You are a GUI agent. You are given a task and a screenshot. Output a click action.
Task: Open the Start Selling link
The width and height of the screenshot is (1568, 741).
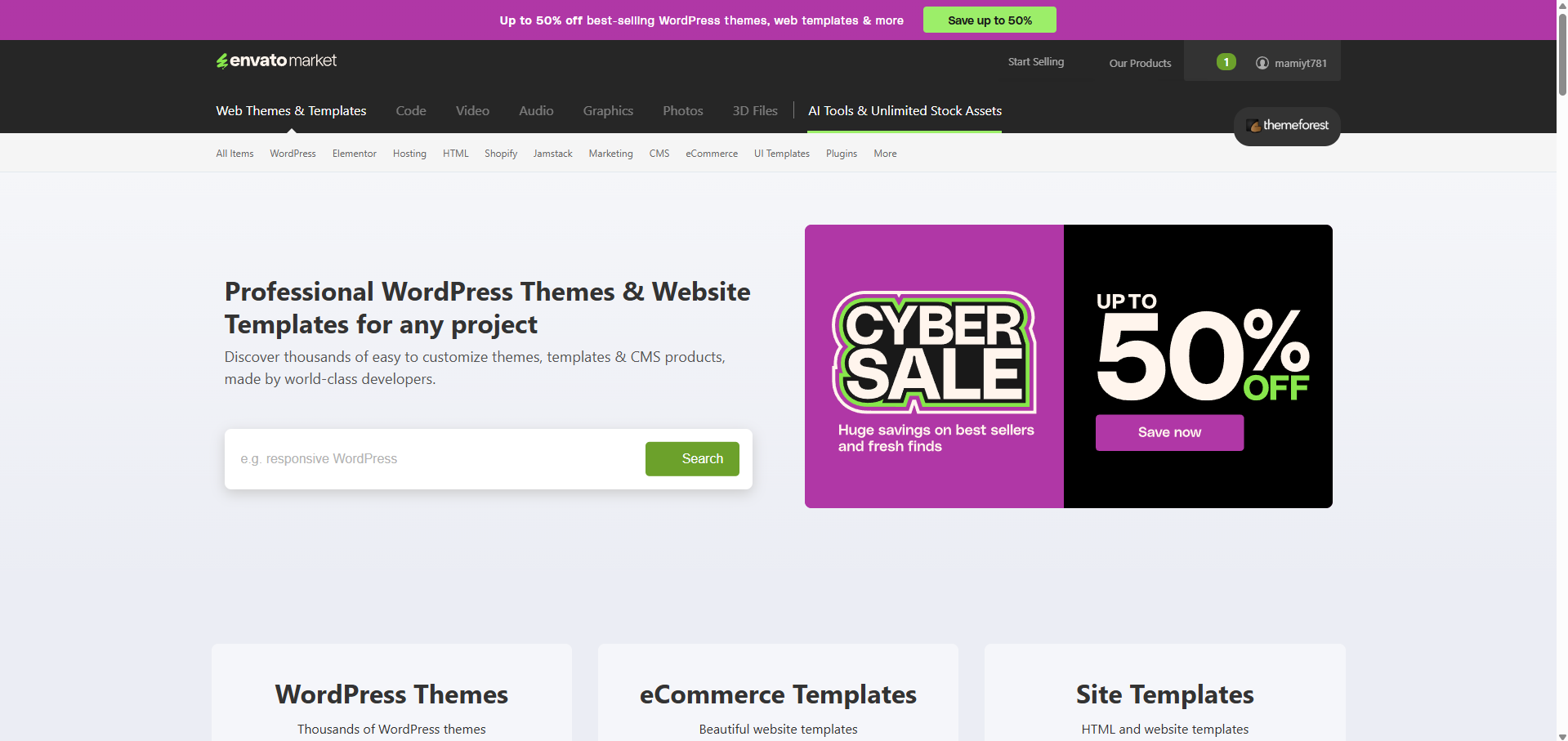point(1036,62)
